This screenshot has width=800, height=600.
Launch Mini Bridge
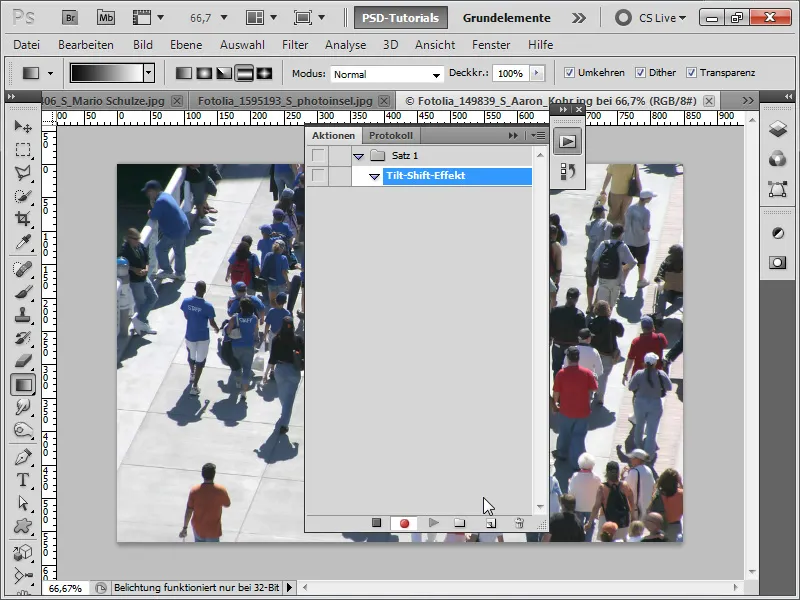106,18
